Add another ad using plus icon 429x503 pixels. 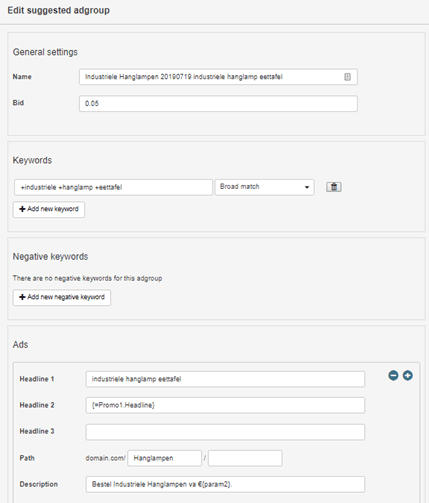[x=408, y=376]
